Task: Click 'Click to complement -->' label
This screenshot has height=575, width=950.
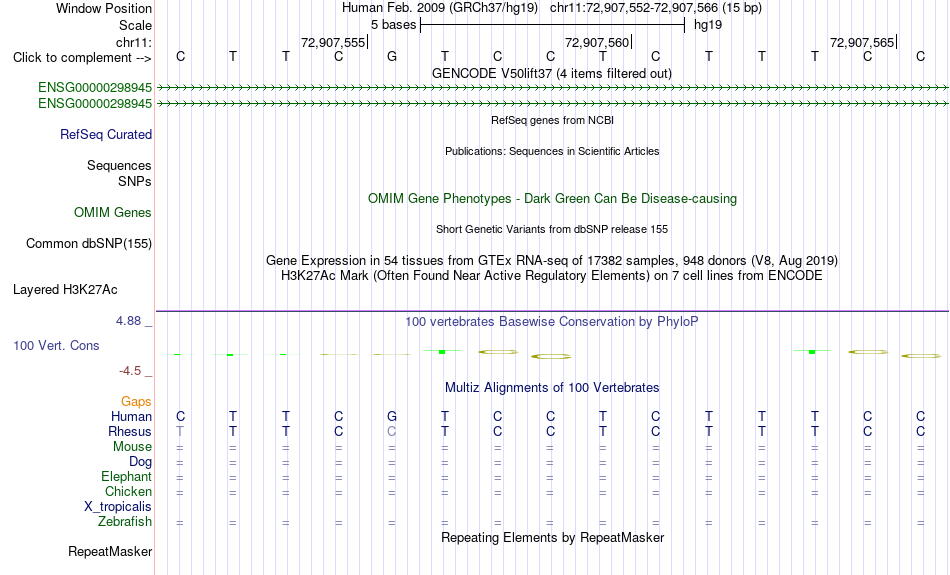Action: (x=82, y=58)
